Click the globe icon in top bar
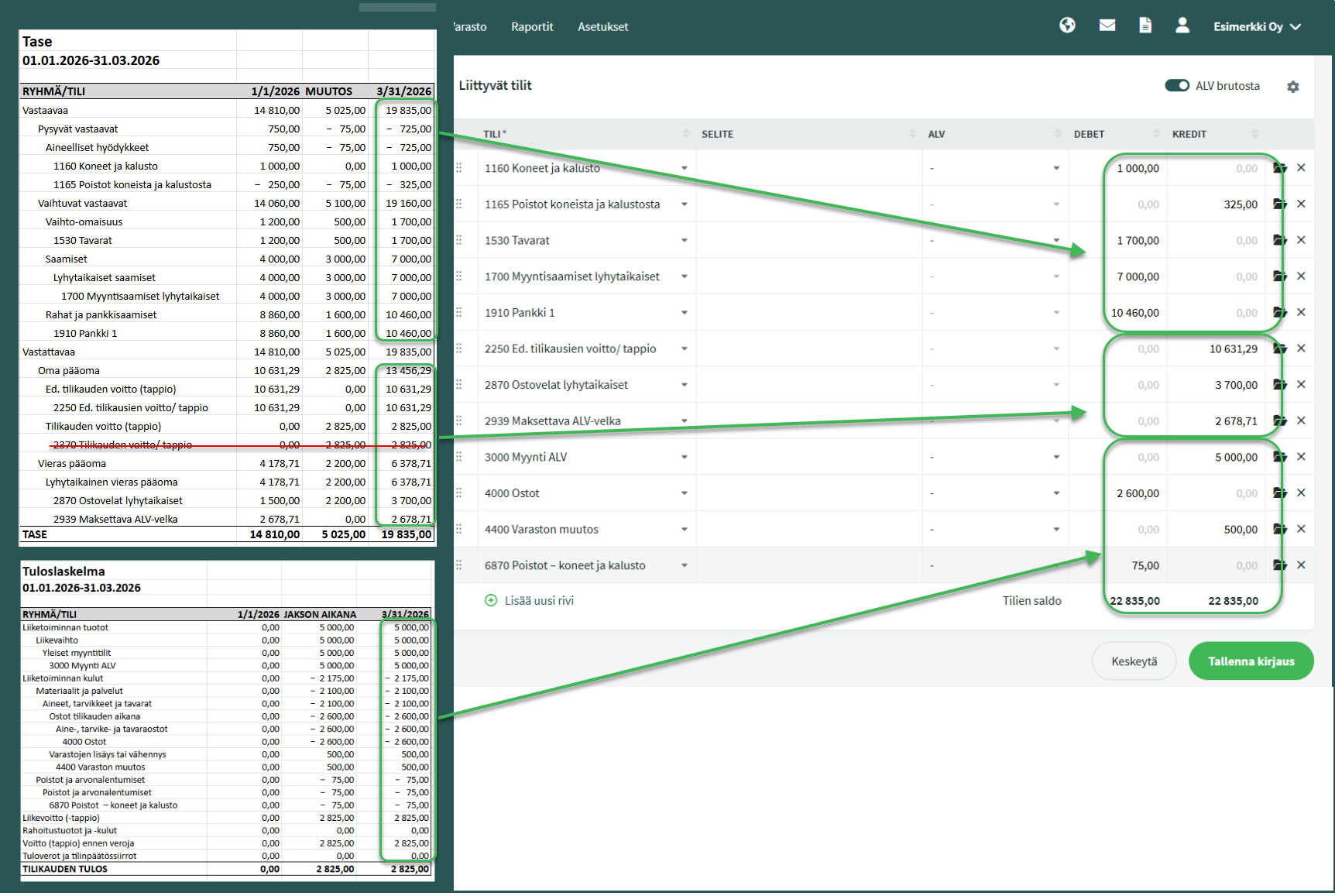1335x896 pixels. pyautogui.click(x=1067, y=26)
